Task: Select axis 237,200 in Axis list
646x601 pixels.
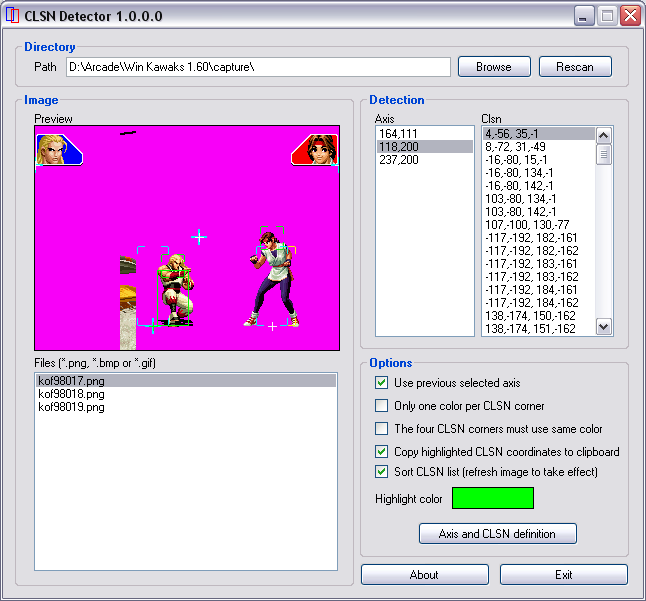Action: point(399,160)
